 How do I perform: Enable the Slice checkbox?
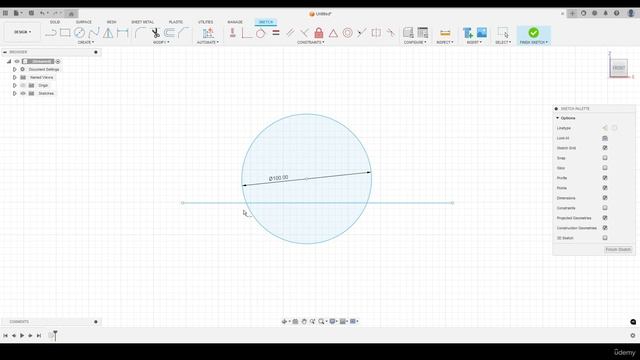[x=605, y=168]
